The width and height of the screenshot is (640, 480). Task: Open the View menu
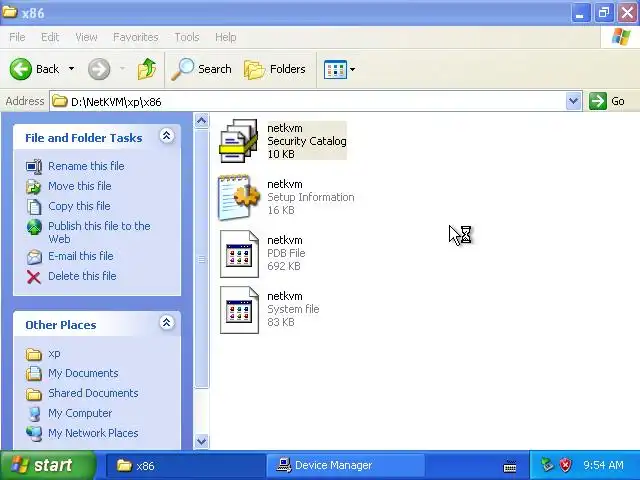tap(86, 37)
